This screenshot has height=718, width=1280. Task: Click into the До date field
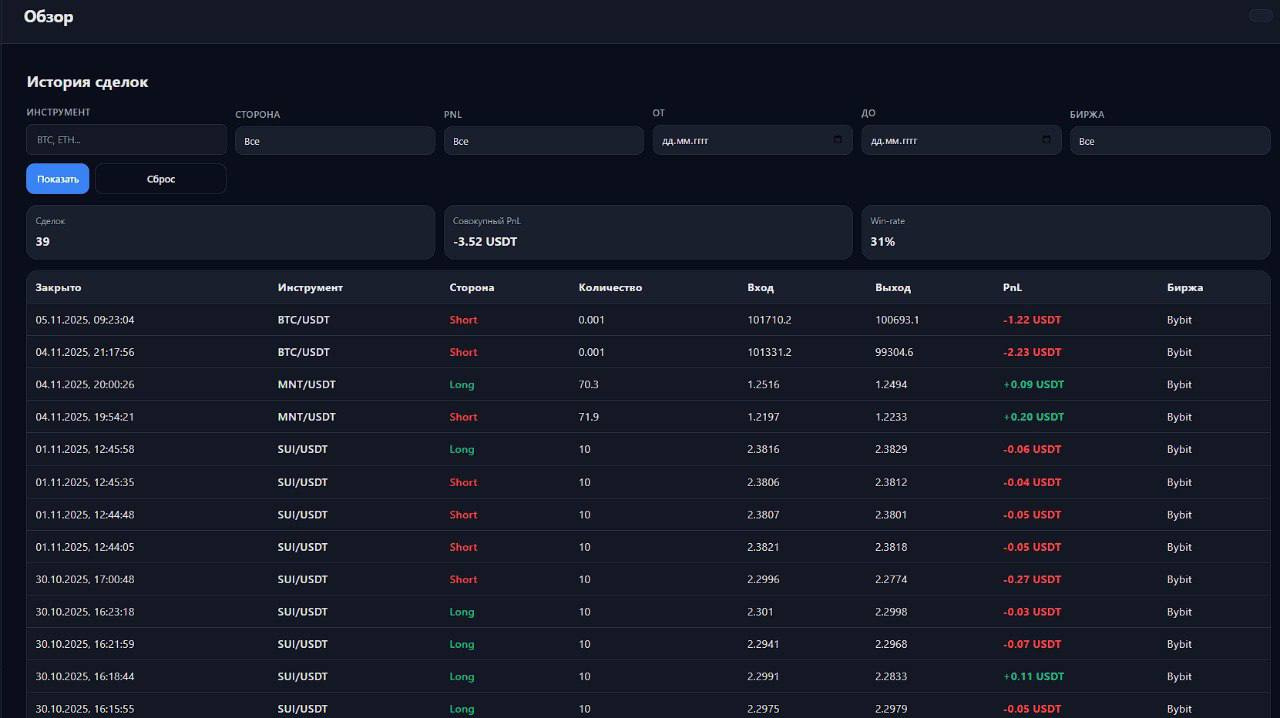962,140
